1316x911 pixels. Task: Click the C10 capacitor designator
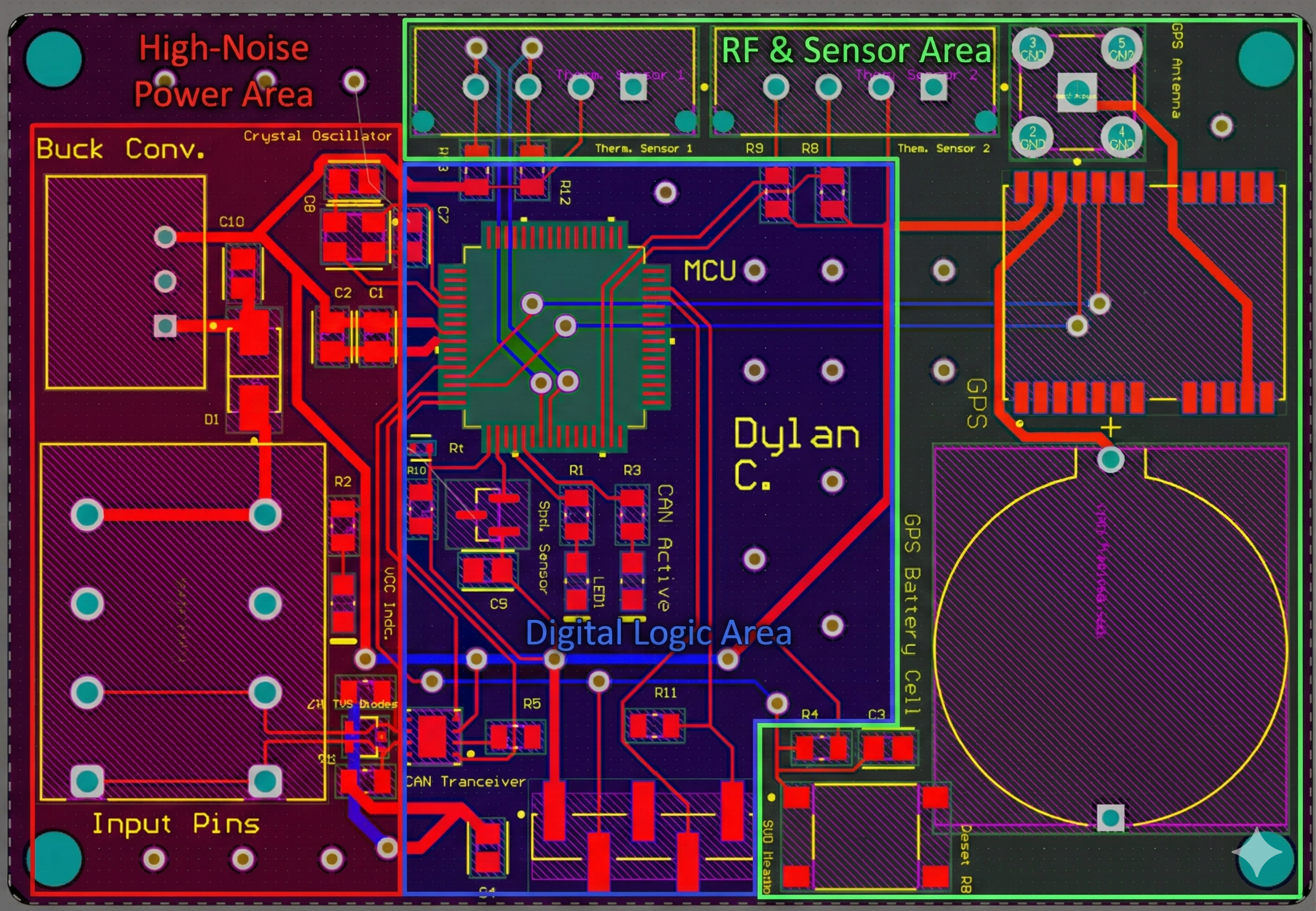coord(231,221)
